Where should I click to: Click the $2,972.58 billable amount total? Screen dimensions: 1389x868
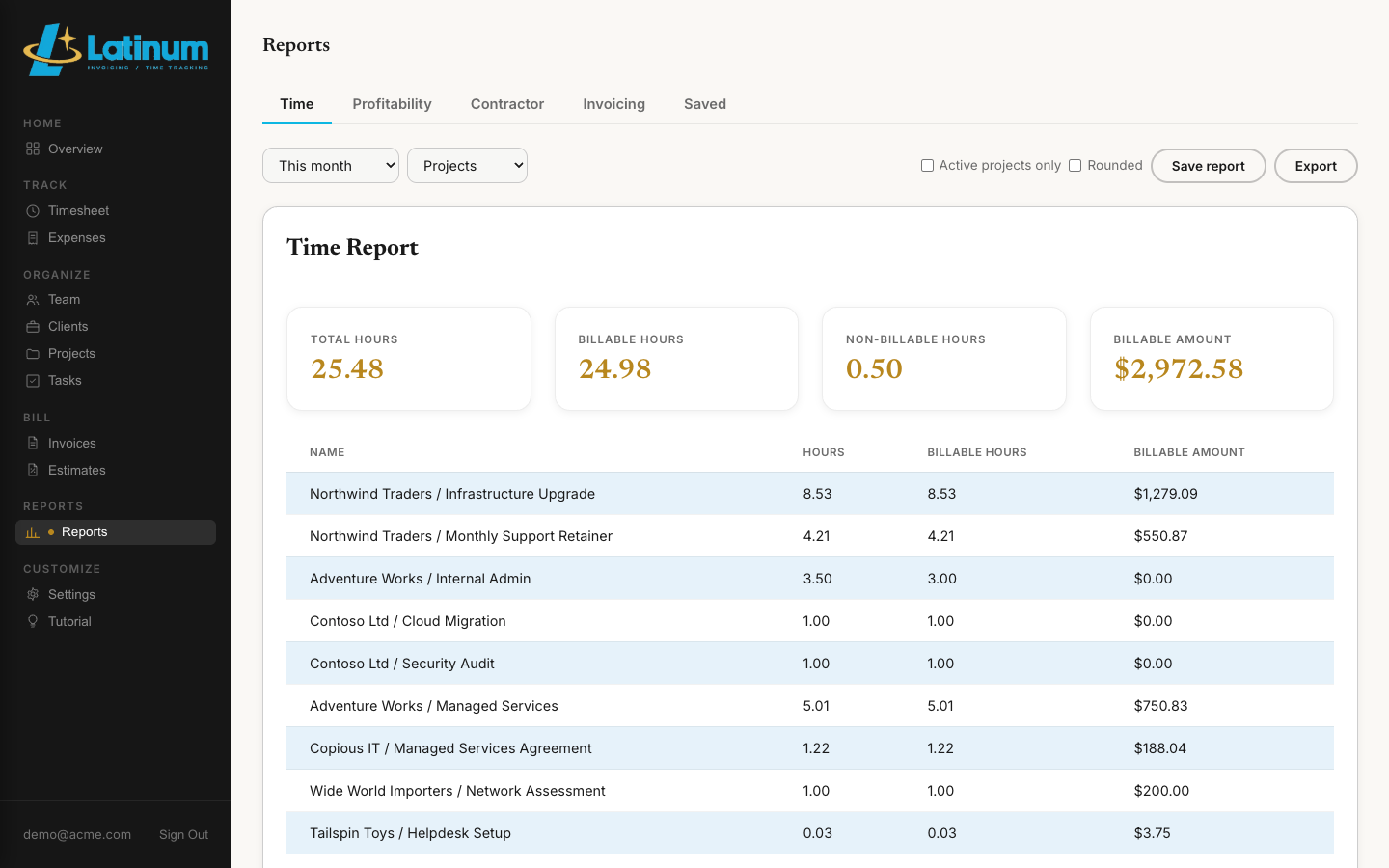[x=1179, y=368]
